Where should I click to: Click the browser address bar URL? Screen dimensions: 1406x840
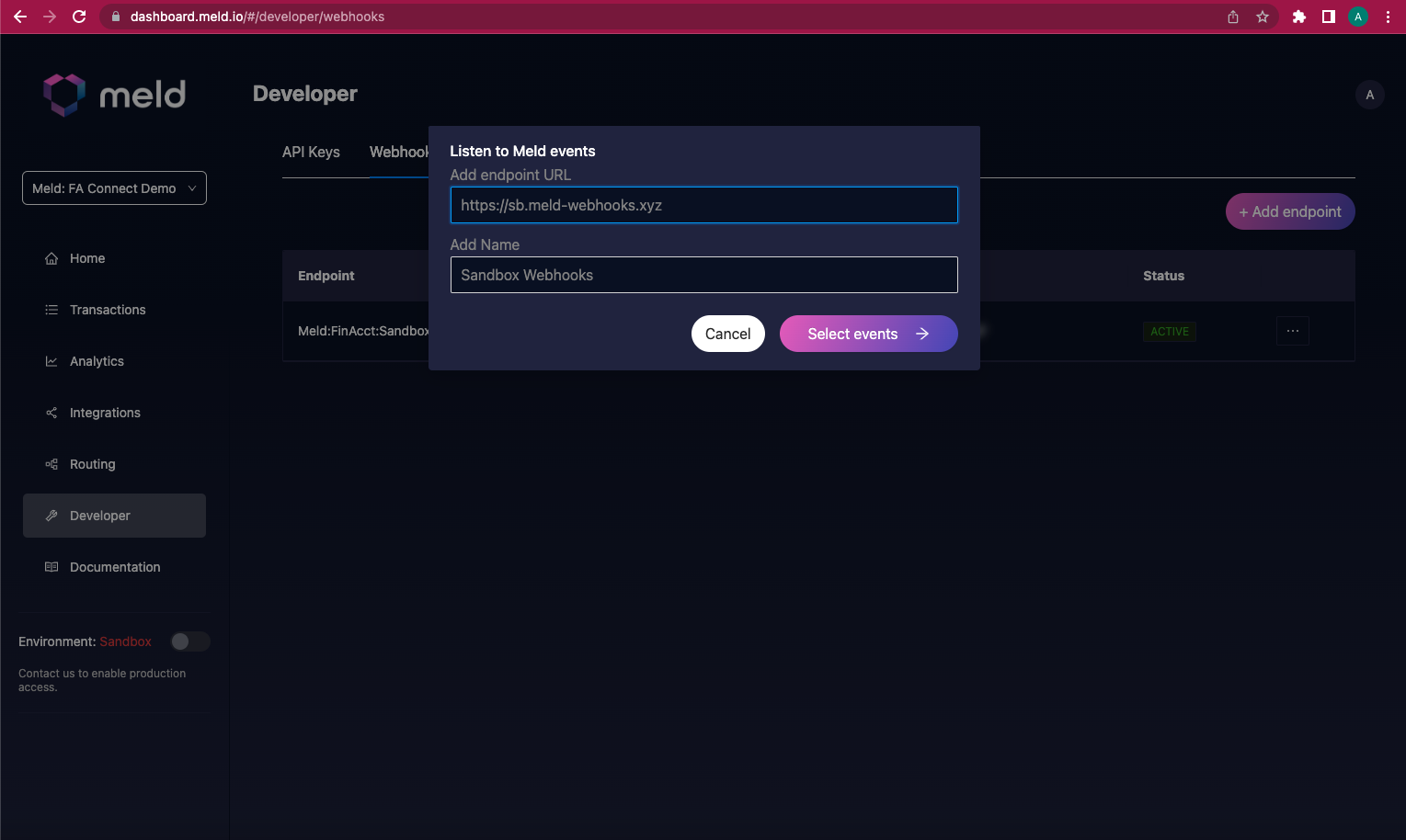tap(257, 17)
